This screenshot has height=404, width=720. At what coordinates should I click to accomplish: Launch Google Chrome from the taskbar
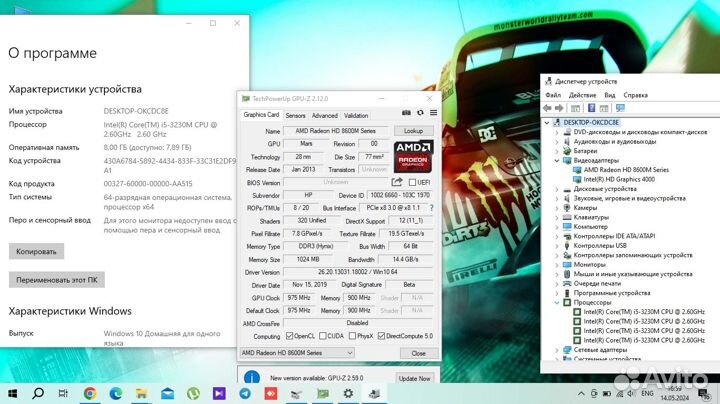(90, 393)
